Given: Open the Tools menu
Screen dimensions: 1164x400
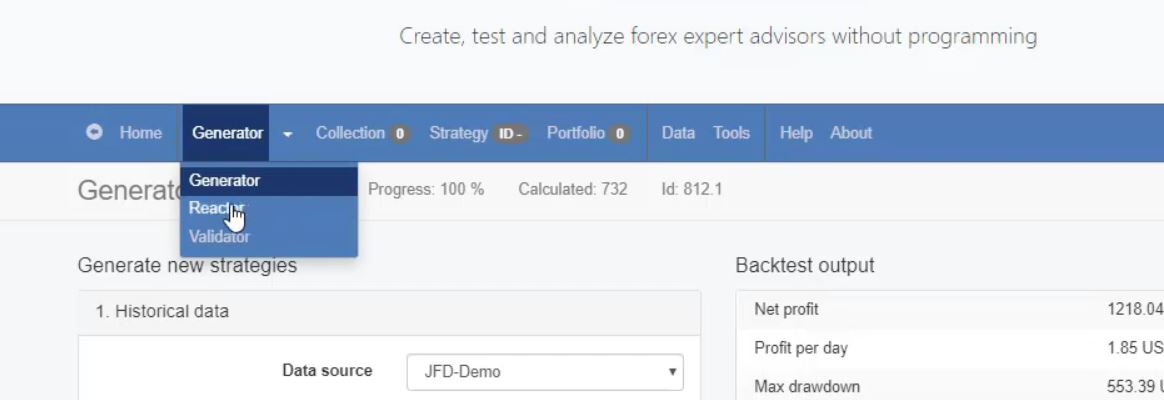Looking at the screenshot, I should [731, 133].
